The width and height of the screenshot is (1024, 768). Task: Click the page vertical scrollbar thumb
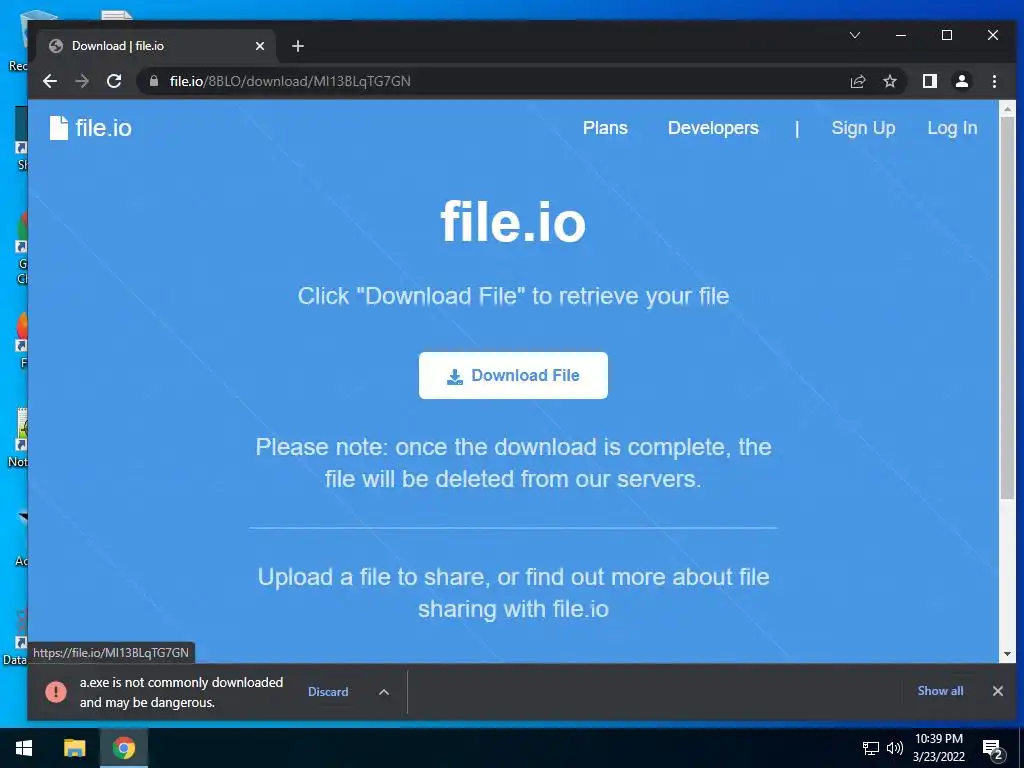[1007, 307]
